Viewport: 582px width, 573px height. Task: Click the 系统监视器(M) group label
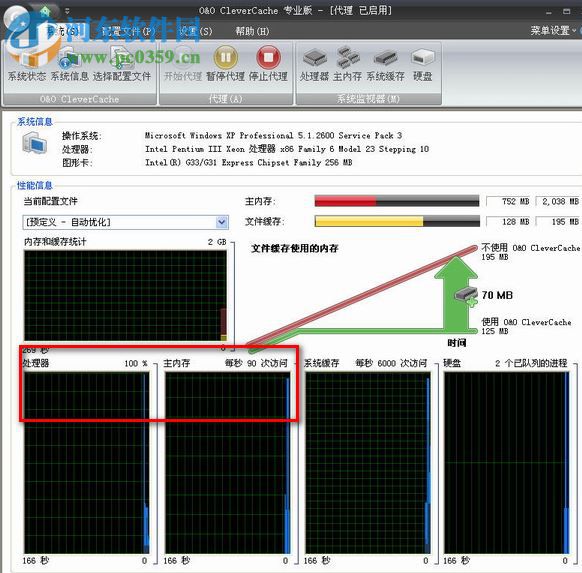(368, 99)
